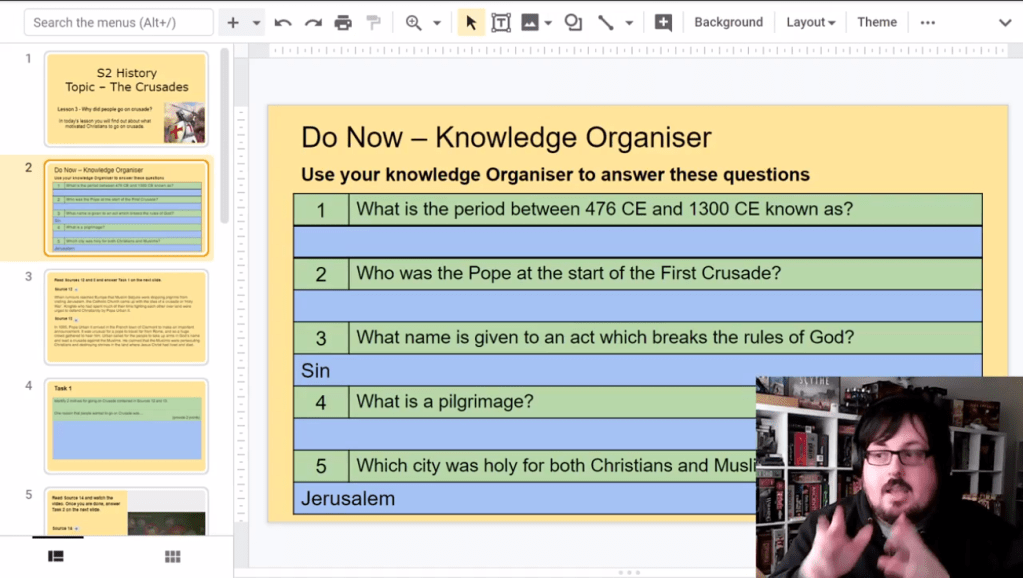This screenshot has width=1023, height=578.
Task: Choose the Select arrow cursor tool
Action: (x=471, y=23)
